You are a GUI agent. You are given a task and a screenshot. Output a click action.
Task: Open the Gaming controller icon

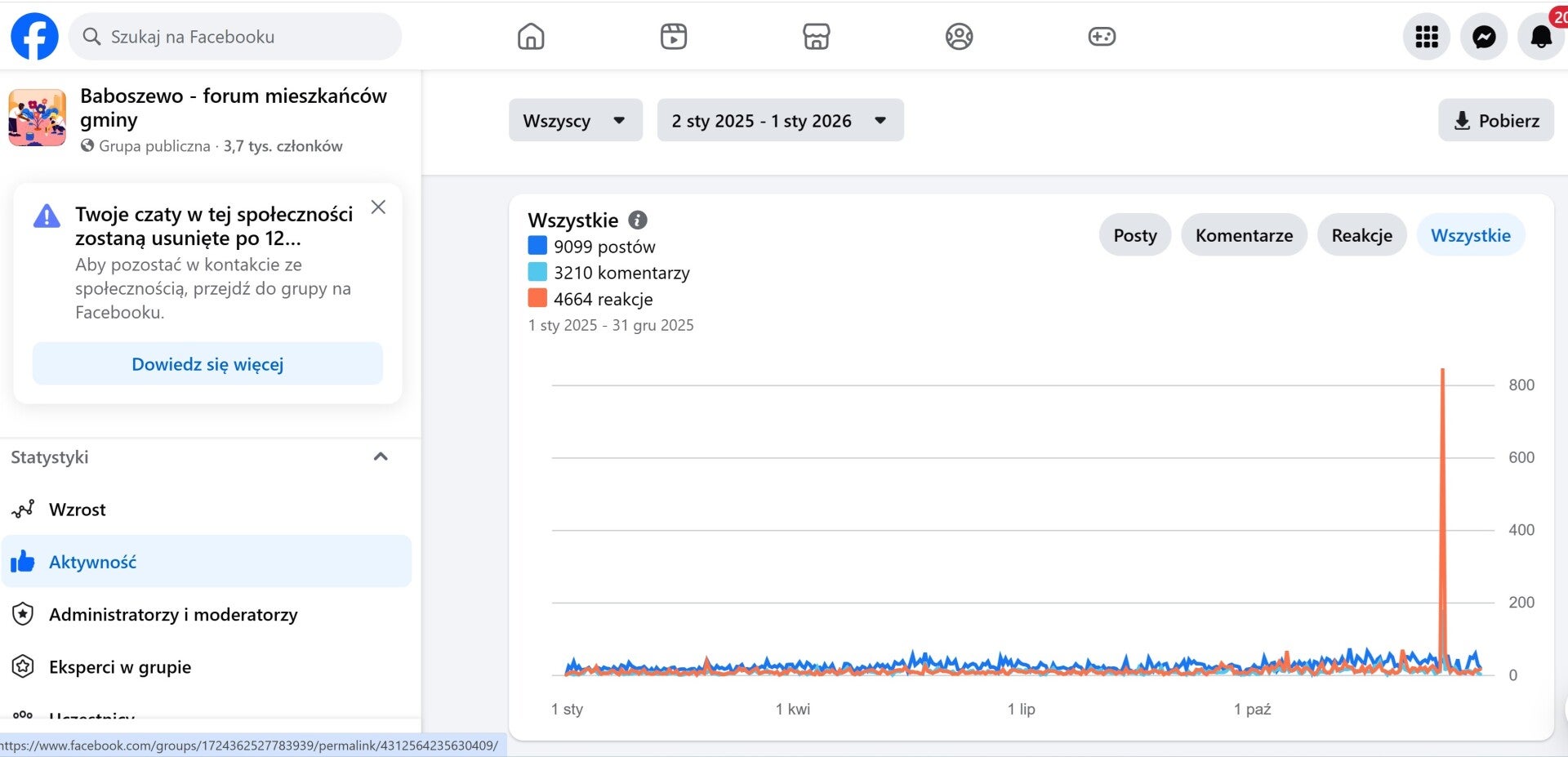pyautogui.click(x=1102, y=37)
